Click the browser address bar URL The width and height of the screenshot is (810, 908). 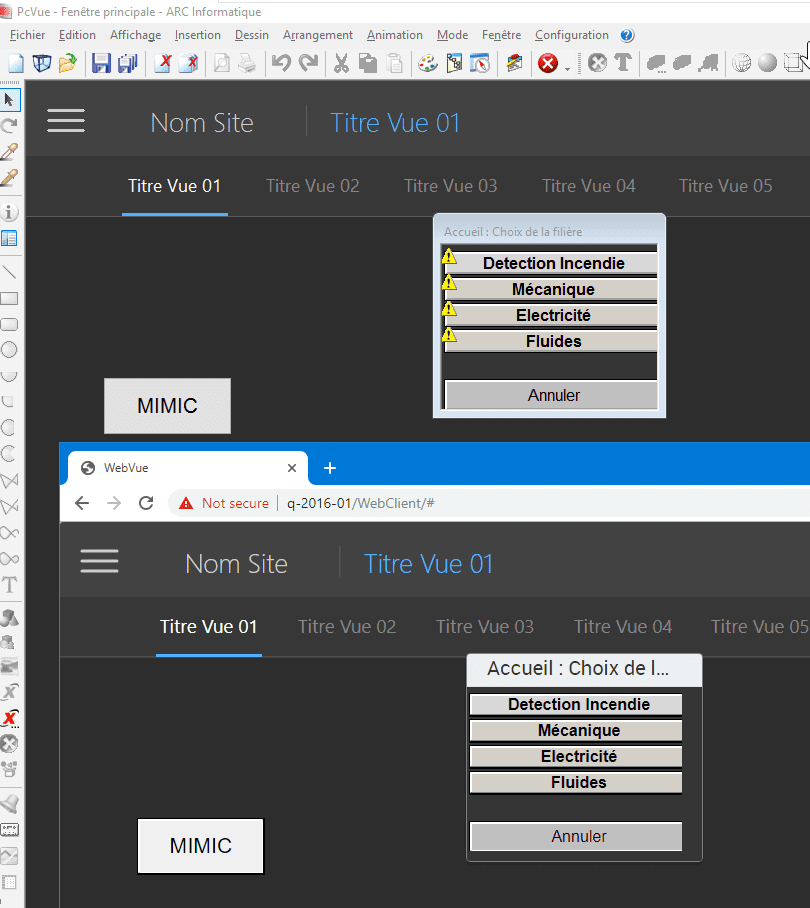360,503
